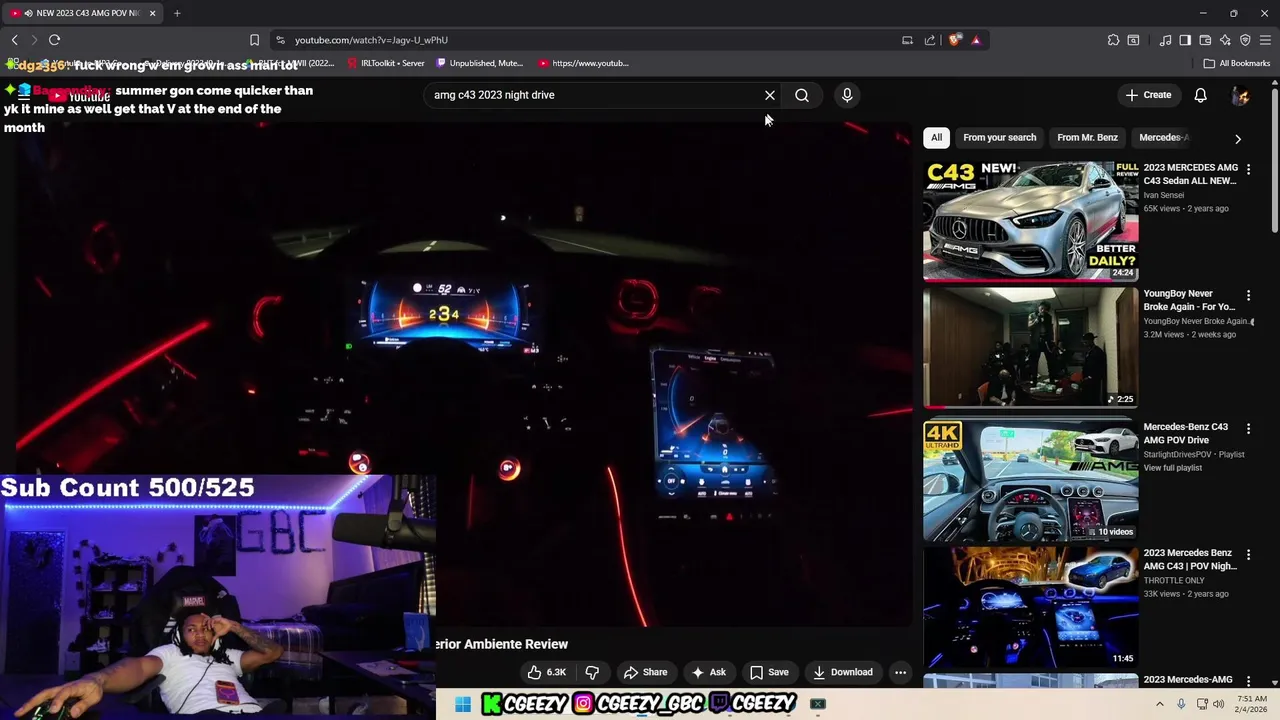The image size is (1280, 720).
Task: Open the YouTube account avatar menu
Action: click(x=1240, y=95)
